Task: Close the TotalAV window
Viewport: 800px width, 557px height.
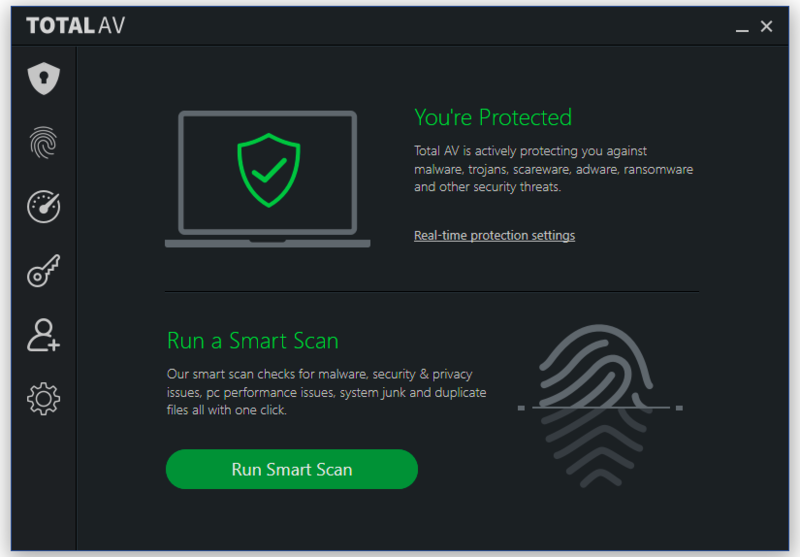Action: coord(766,26)
